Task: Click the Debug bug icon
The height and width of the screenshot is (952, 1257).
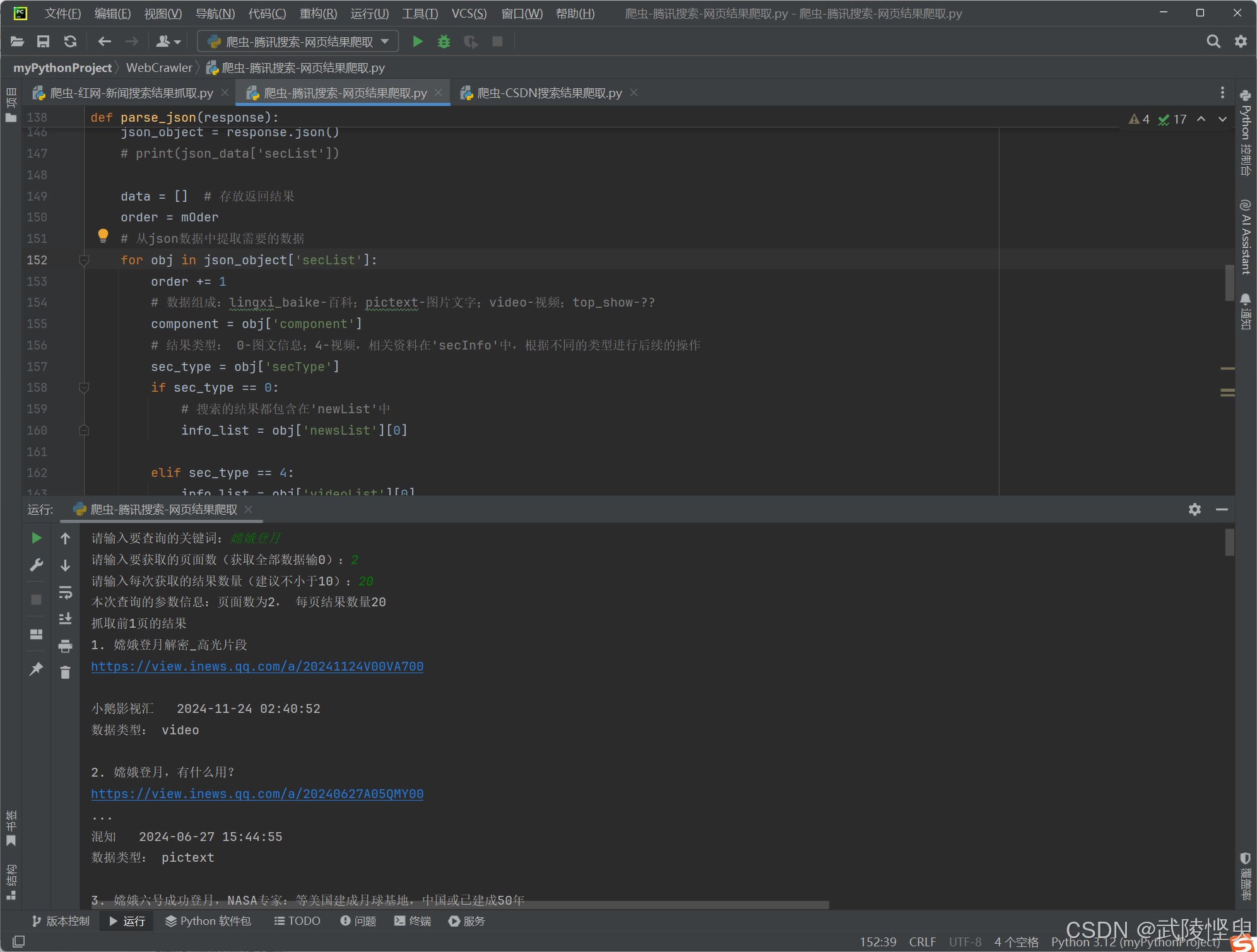Action: pyautogui.click(x=444, y=42)
